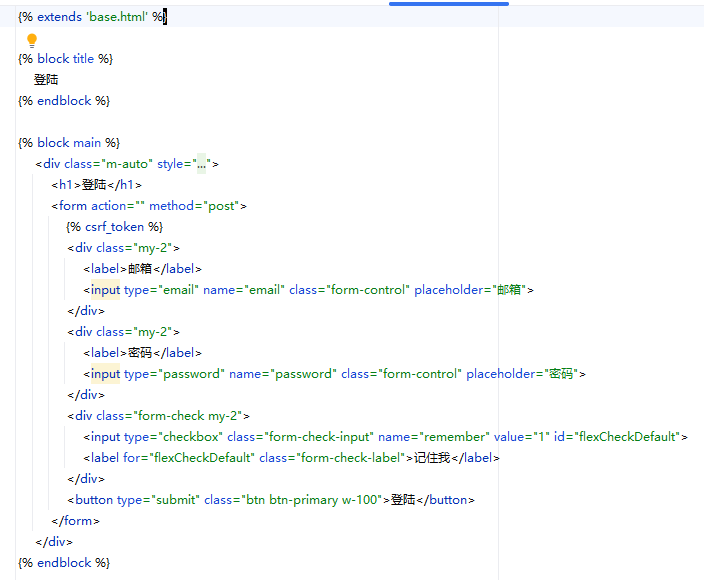This screenshot has height=580, width=704.
Task: Click the highlighted input of type="email"
Action: click(x=106, y=290)
